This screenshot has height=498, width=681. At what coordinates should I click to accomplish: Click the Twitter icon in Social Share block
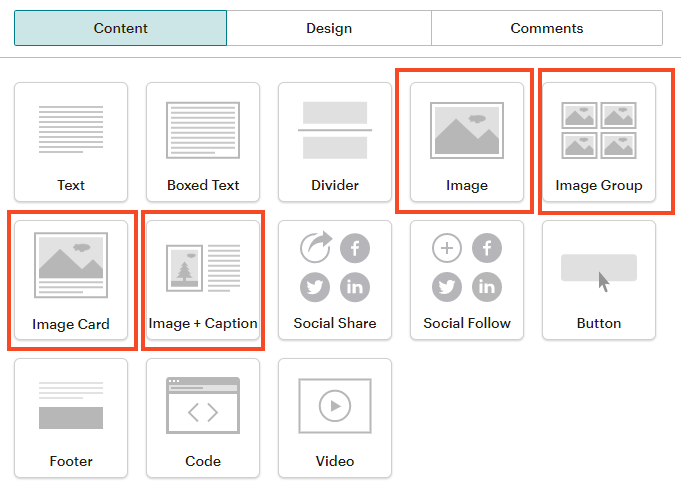315,287
